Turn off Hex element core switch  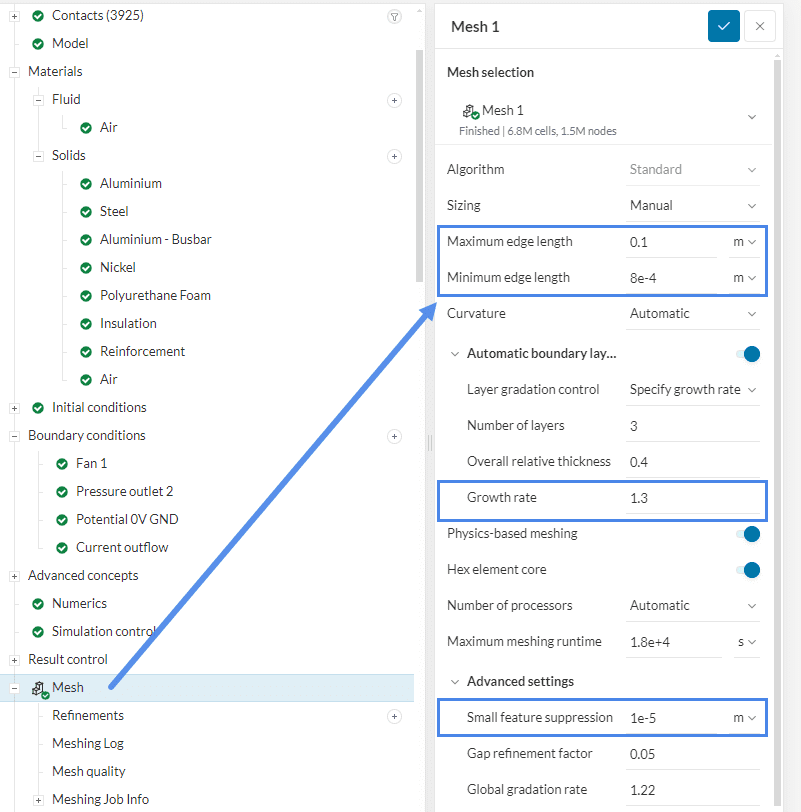747,570
